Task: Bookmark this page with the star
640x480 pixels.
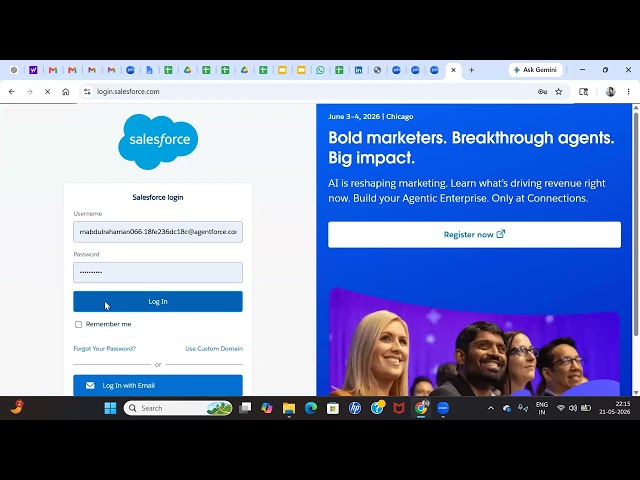Action: click(559, 92)
